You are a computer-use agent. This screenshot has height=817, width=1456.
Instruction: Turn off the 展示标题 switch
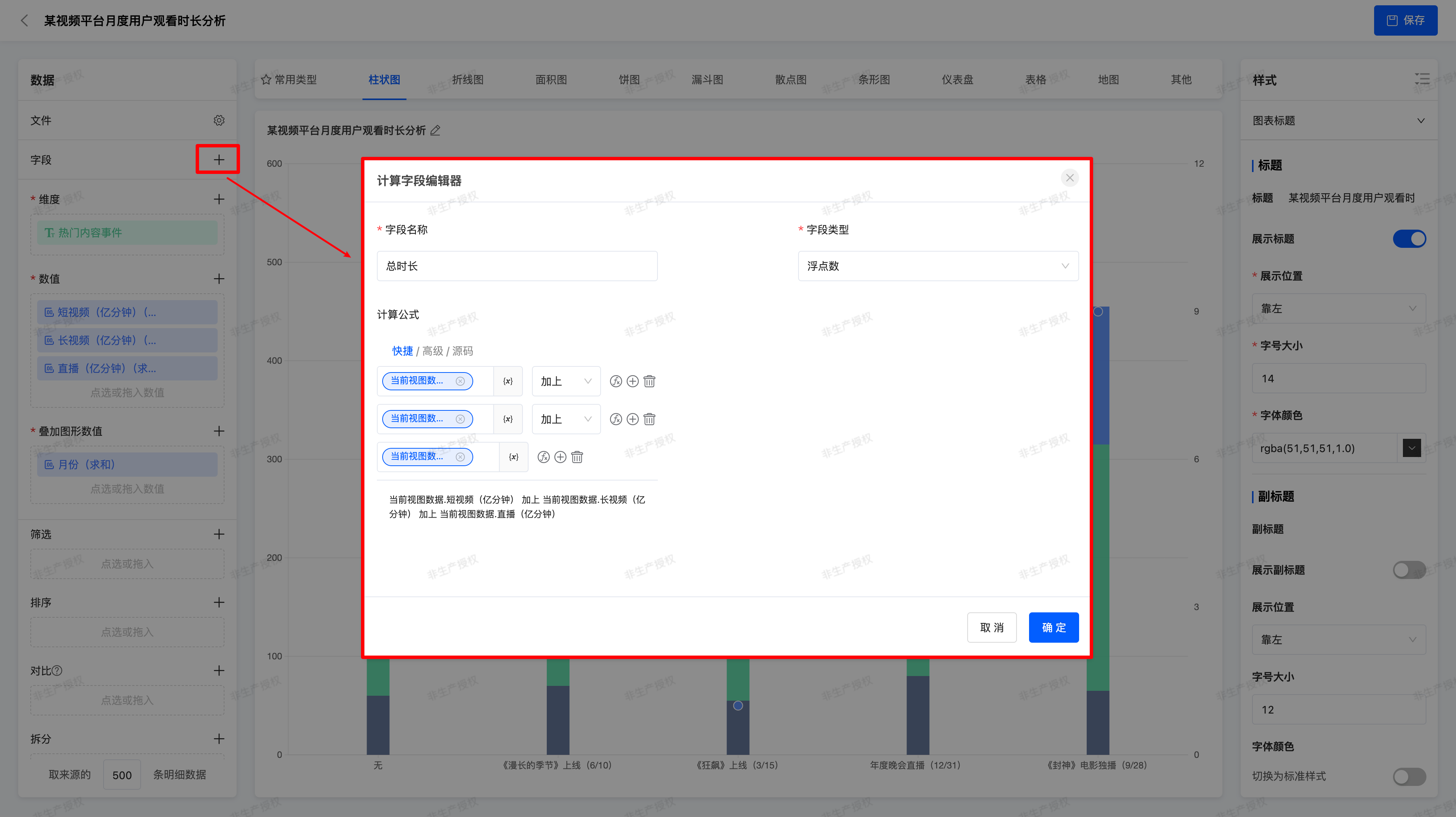click(x=1409, y=238)
